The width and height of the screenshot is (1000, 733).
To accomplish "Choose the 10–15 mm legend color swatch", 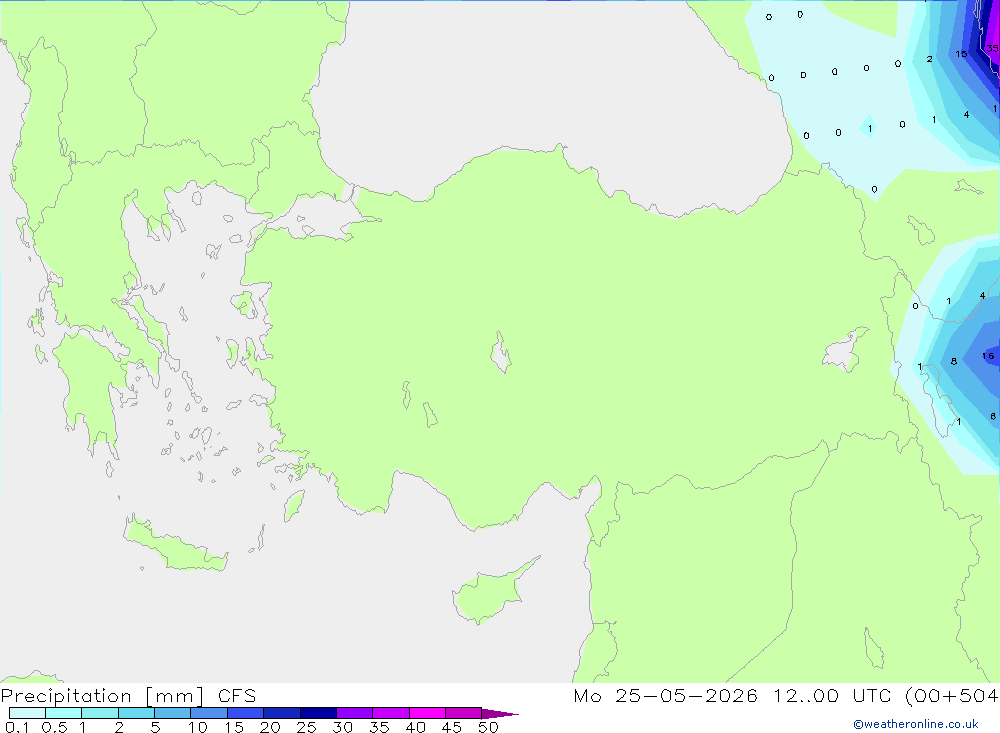I will [209, 713].
